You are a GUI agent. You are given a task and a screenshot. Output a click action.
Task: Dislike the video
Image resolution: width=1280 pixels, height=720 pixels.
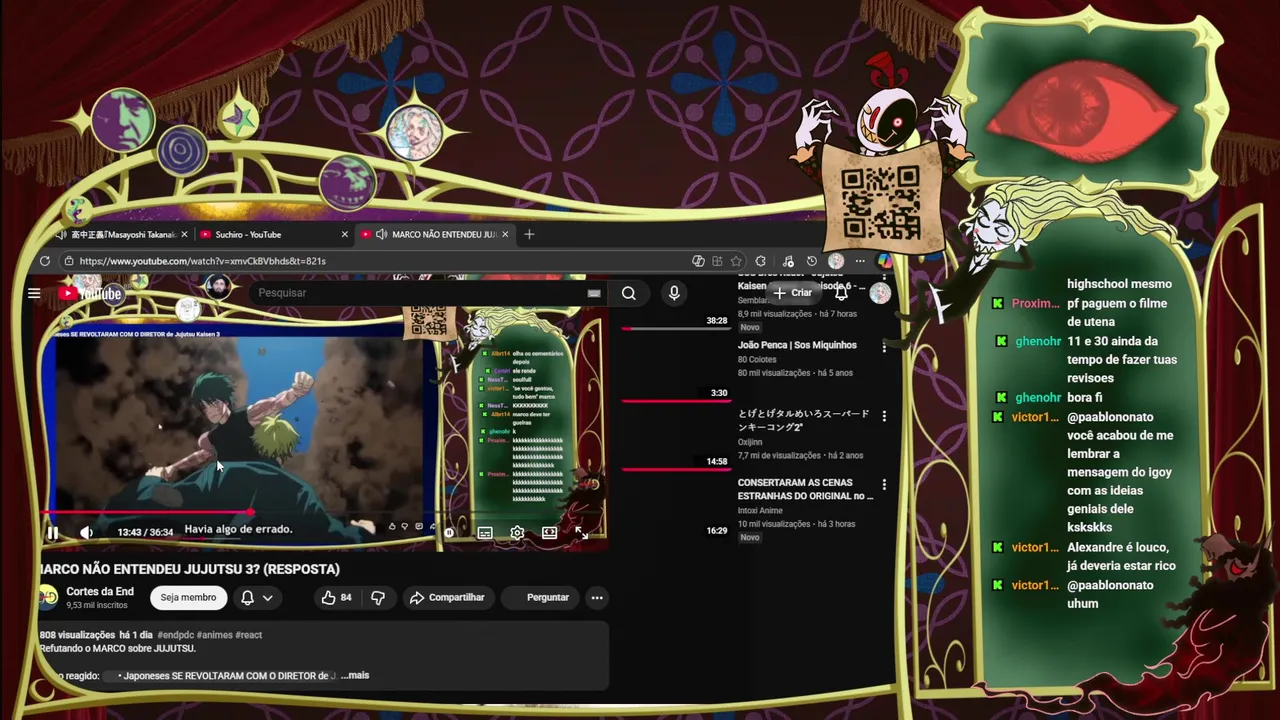pos(378,597)
